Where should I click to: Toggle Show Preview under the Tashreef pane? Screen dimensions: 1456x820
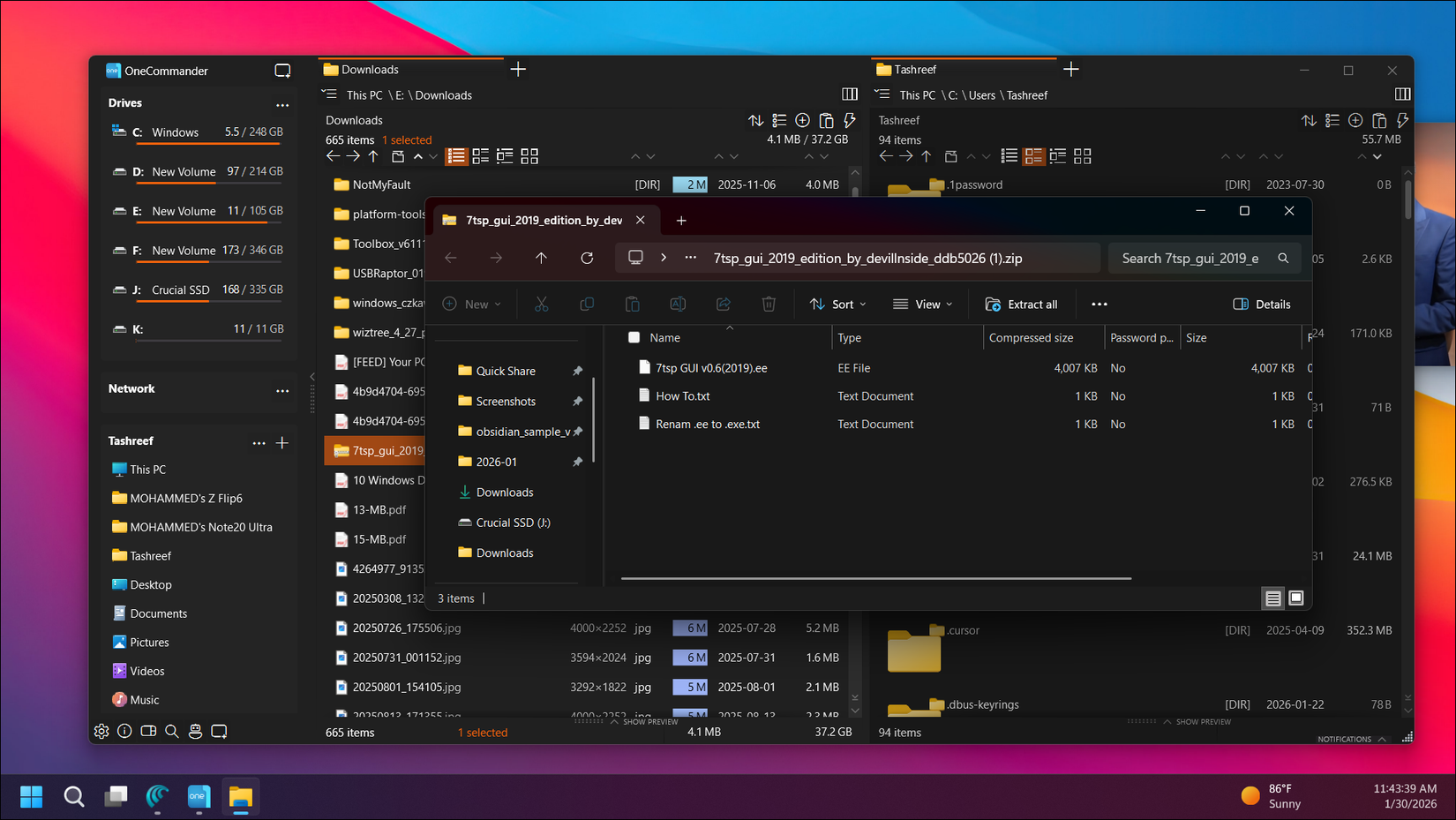[x=1198, y=721]
